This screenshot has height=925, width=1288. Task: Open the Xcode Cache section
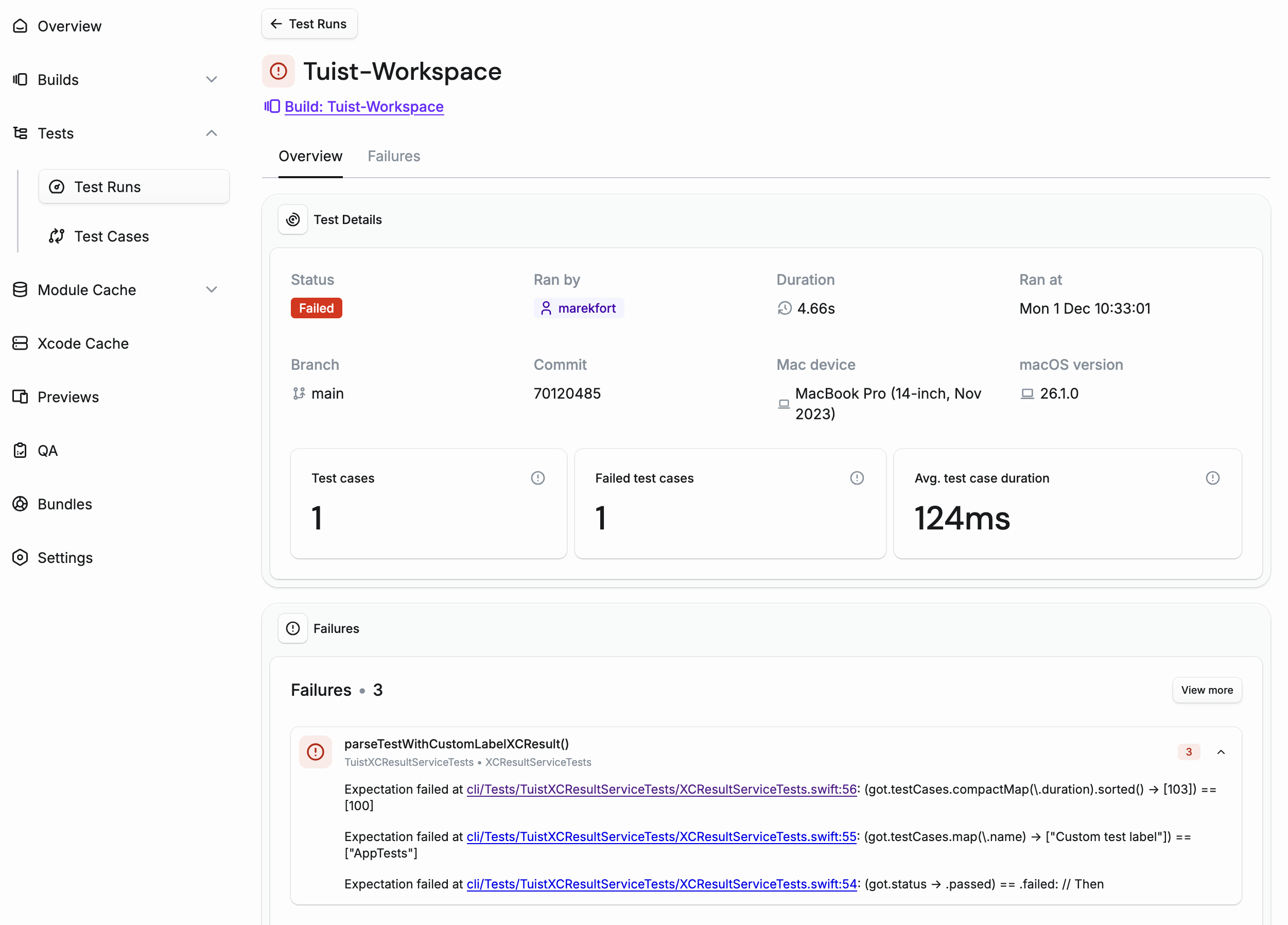(x=83, y=343)
